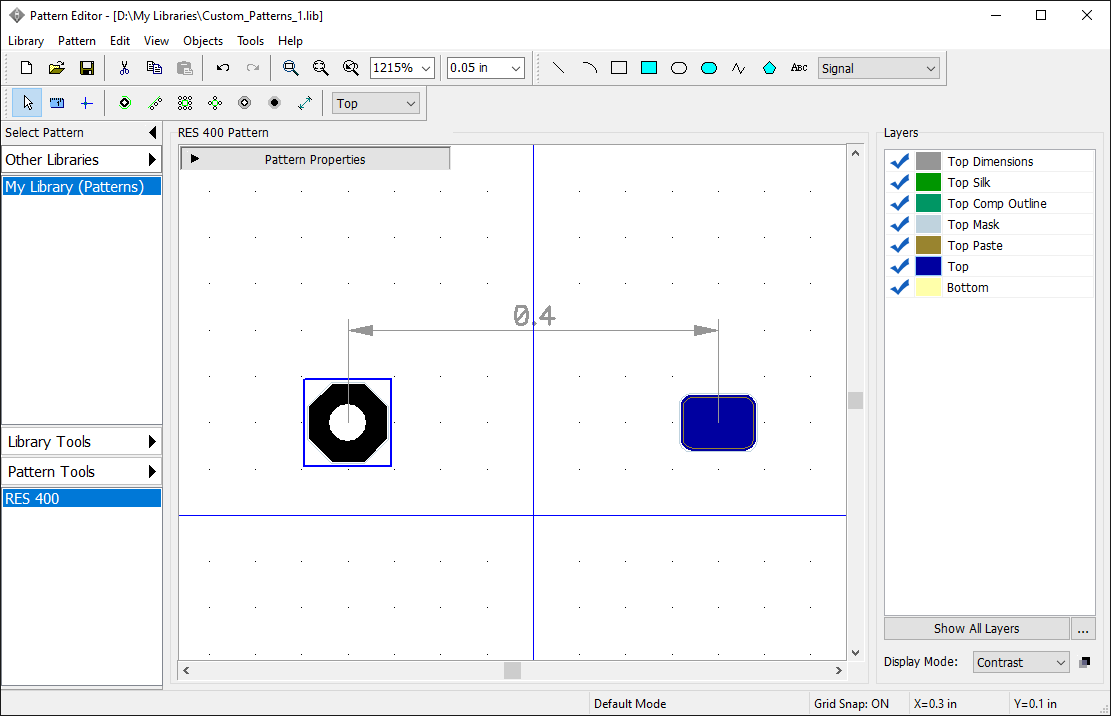
Task: Toggle visibility of the Top layer
Action: point(900,267)
